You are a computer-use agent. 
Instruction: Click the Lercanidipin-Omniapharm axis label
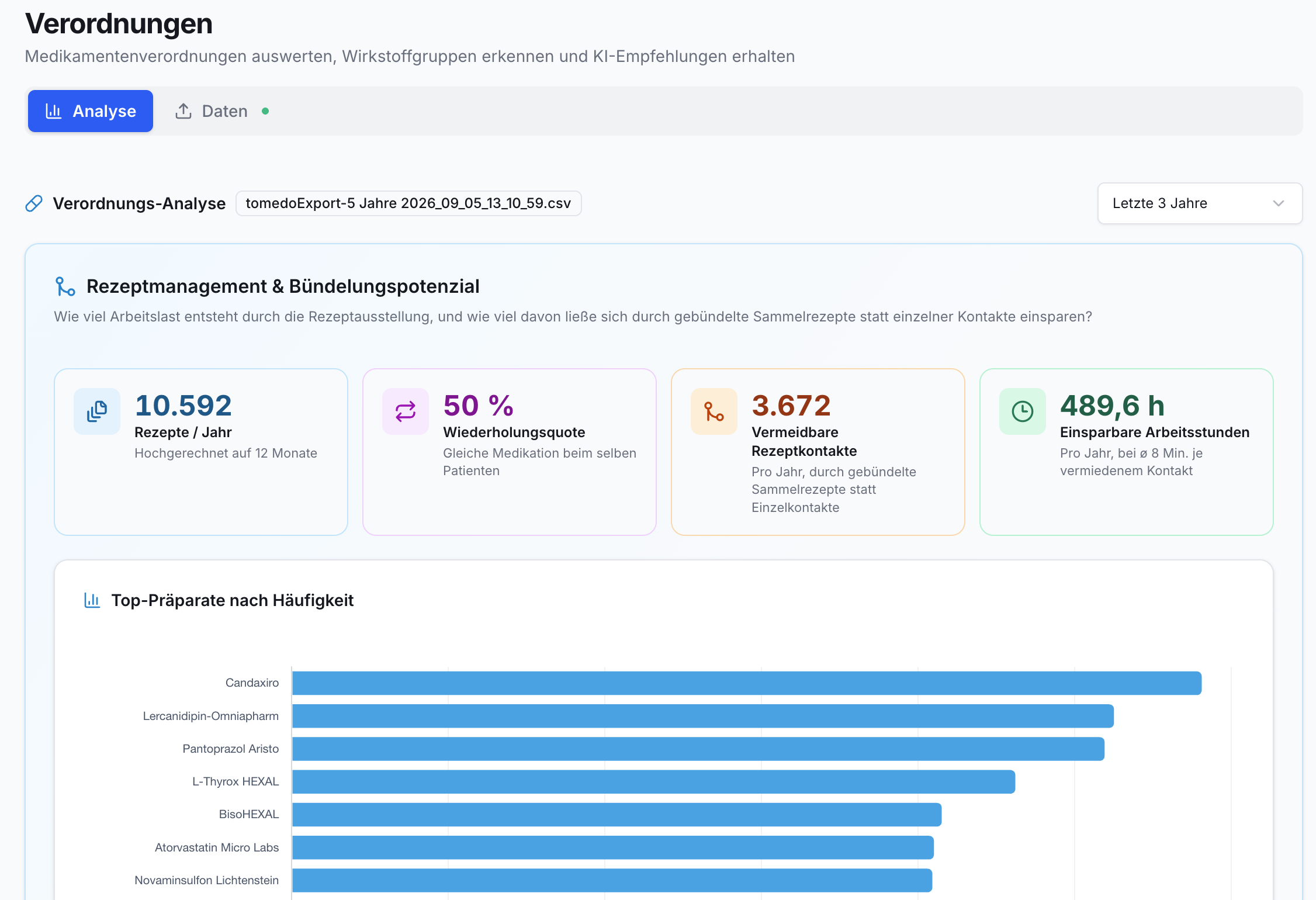[211, 716]
